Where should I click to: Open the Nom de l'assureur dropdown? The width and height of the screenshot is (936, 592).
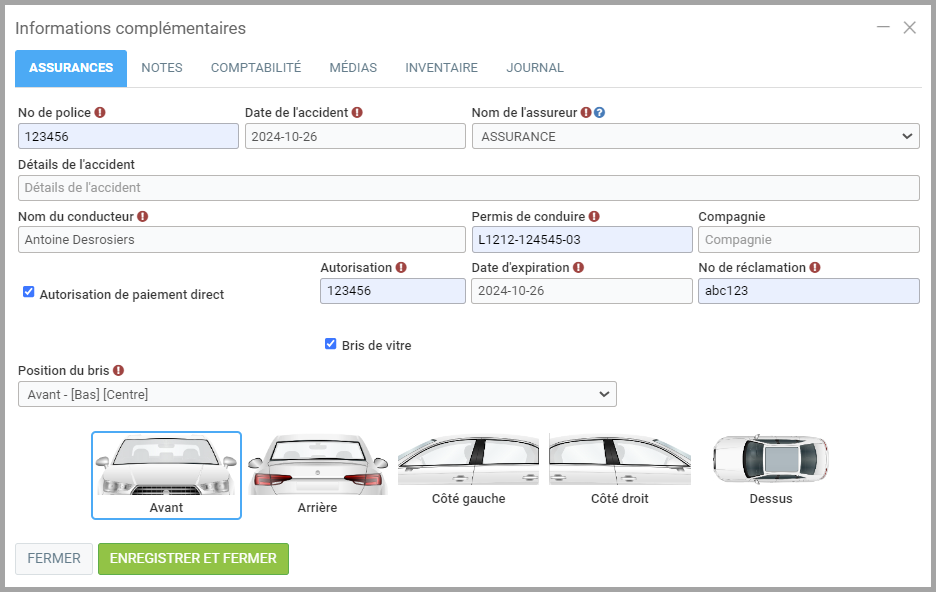point(695,136)
